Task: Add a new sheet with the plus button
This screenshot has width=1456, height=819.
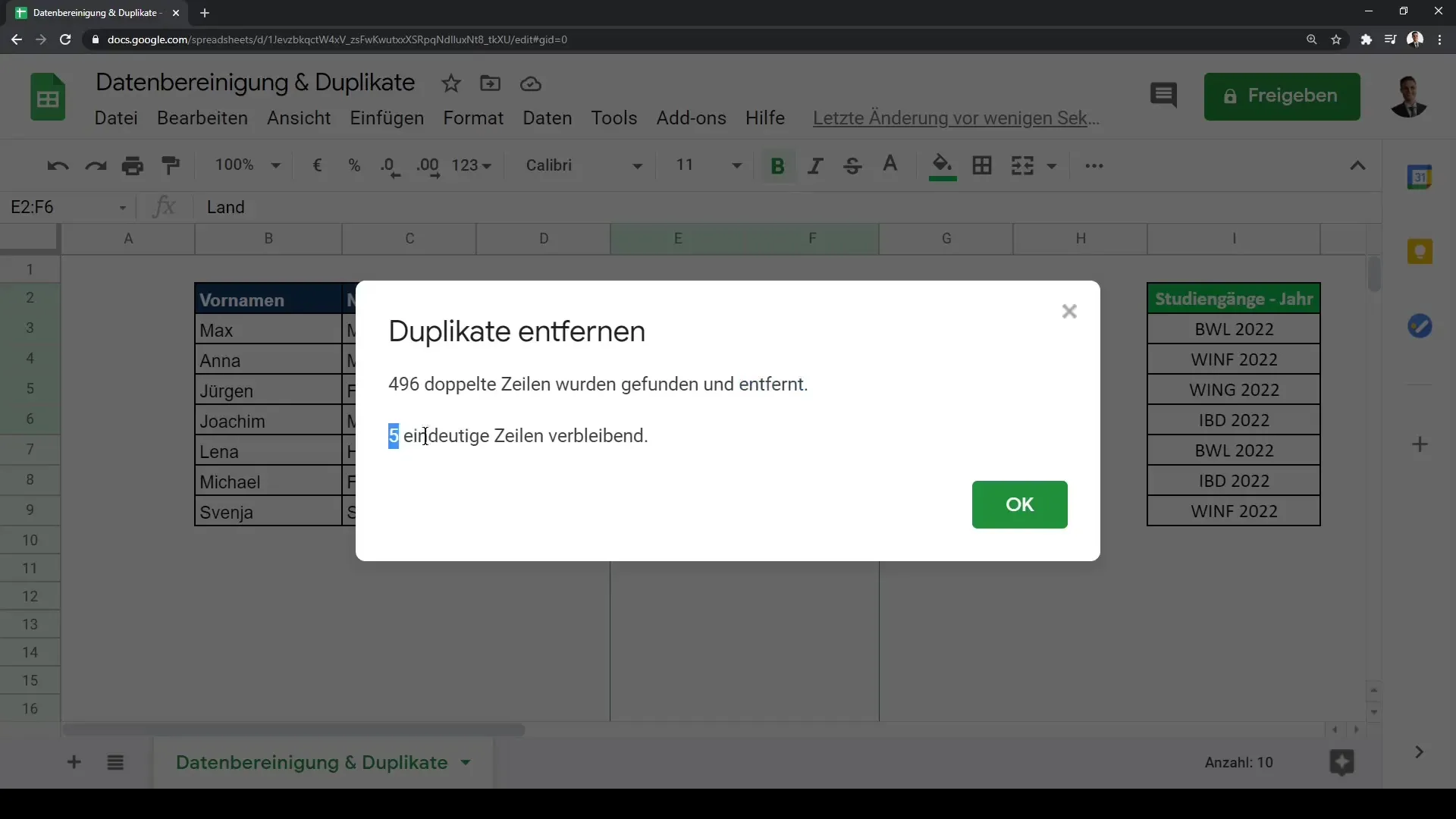Action: pos(74,762)
